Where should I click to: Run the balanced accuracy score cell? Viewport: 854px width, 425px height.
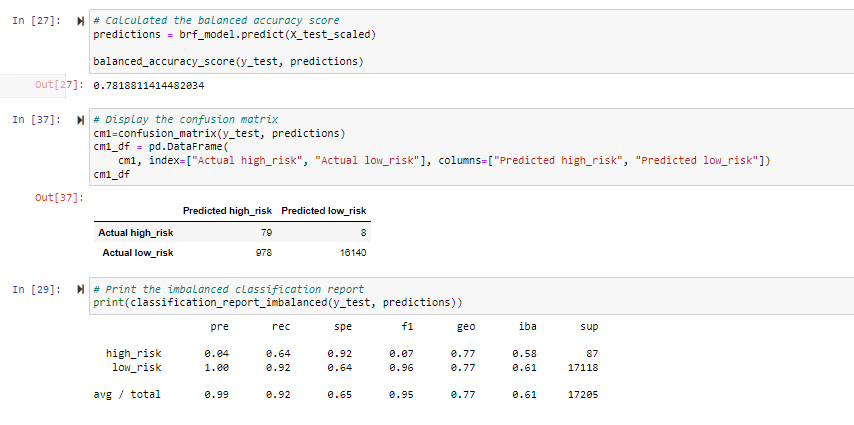[81, 21]
